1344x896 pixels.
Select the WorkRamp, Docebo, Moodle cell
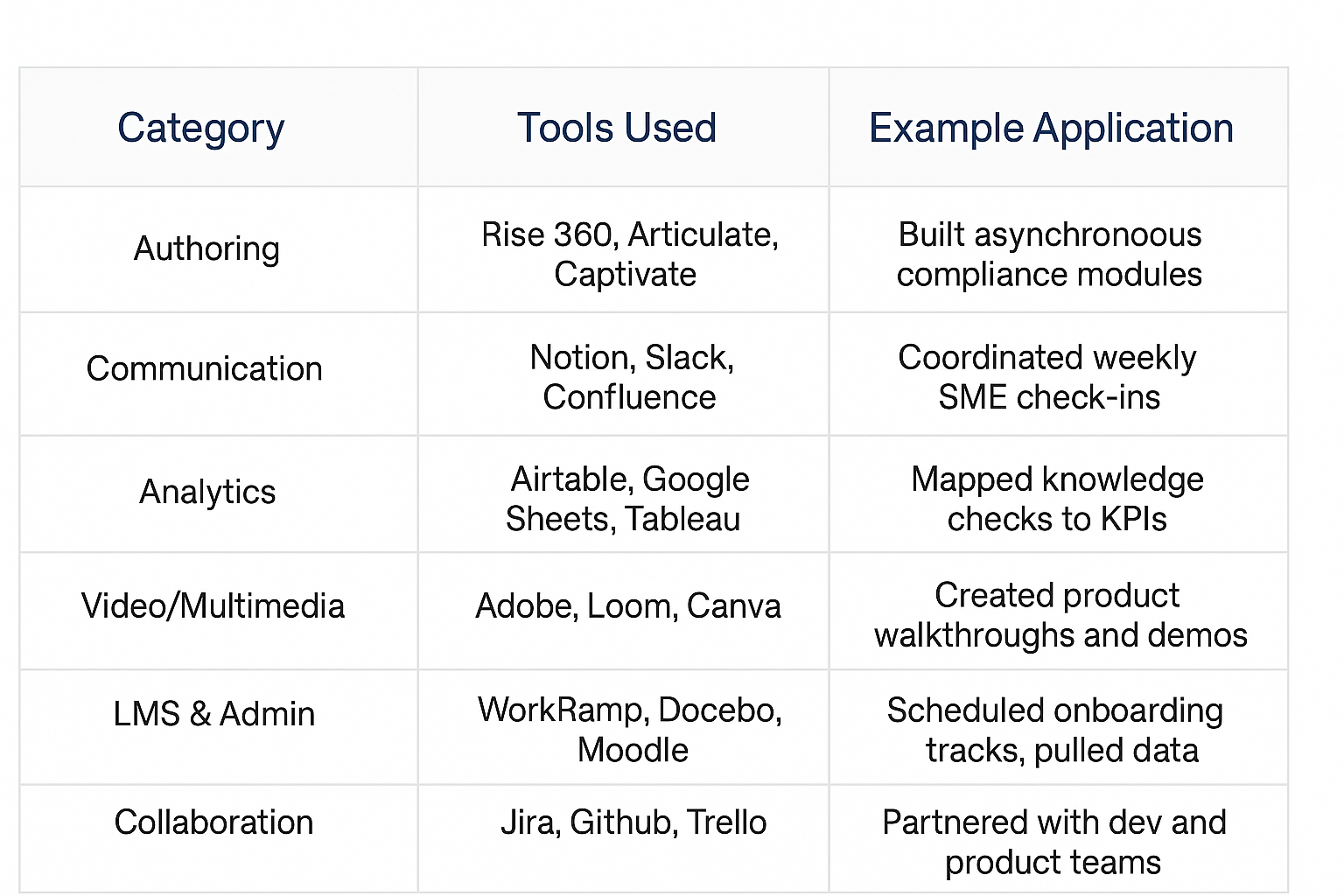623,727
